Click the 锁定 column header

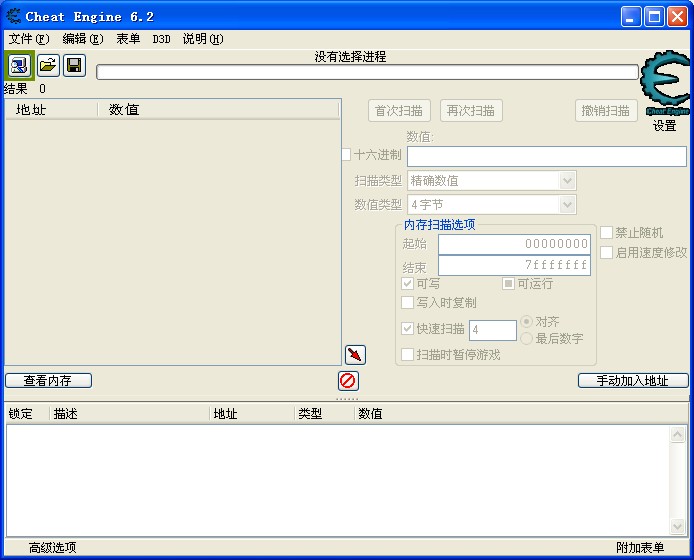(27, 414)
